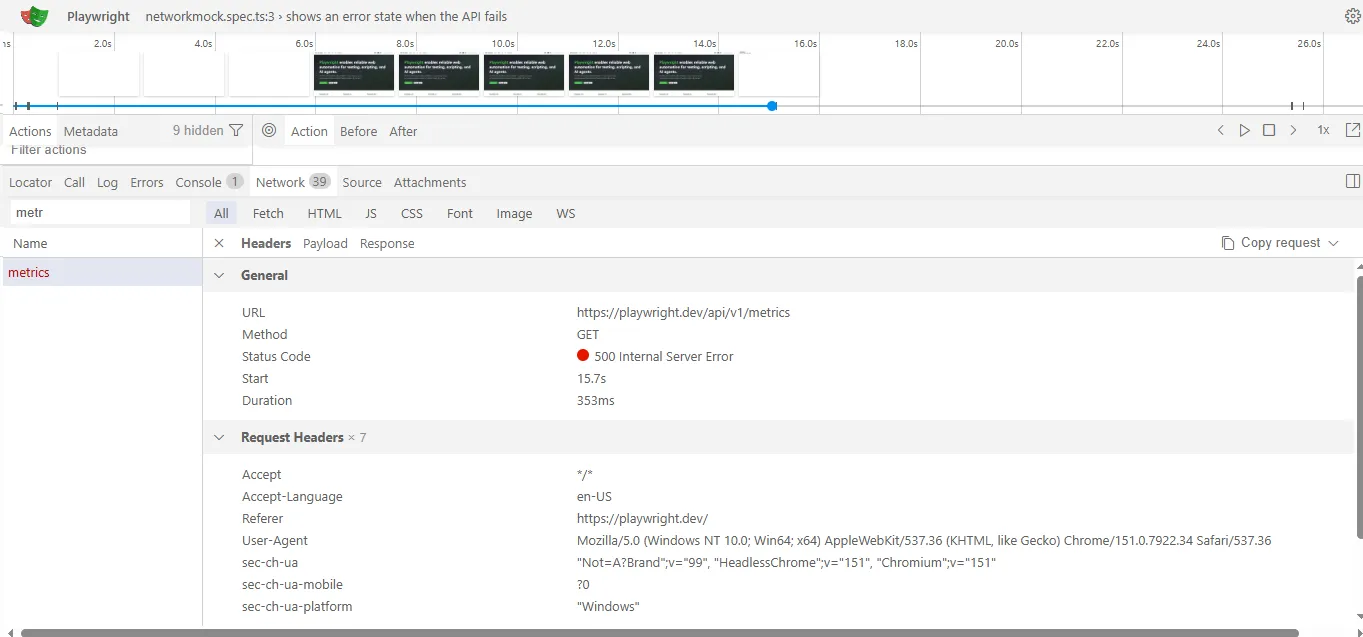
Task: Collapse the Request Headers section
Action: pyautogui.click(x=219, y=437)
